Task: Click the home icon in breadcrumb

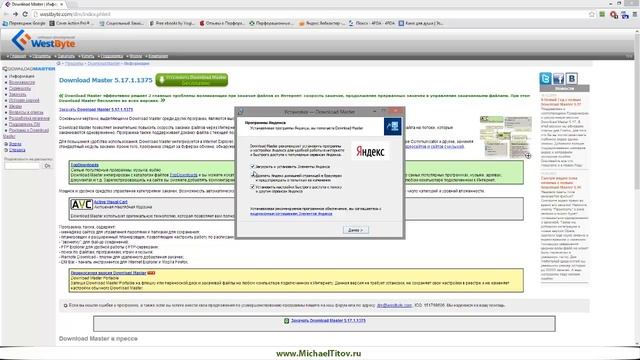Action: pyautogui.click(x=59, y=64)
